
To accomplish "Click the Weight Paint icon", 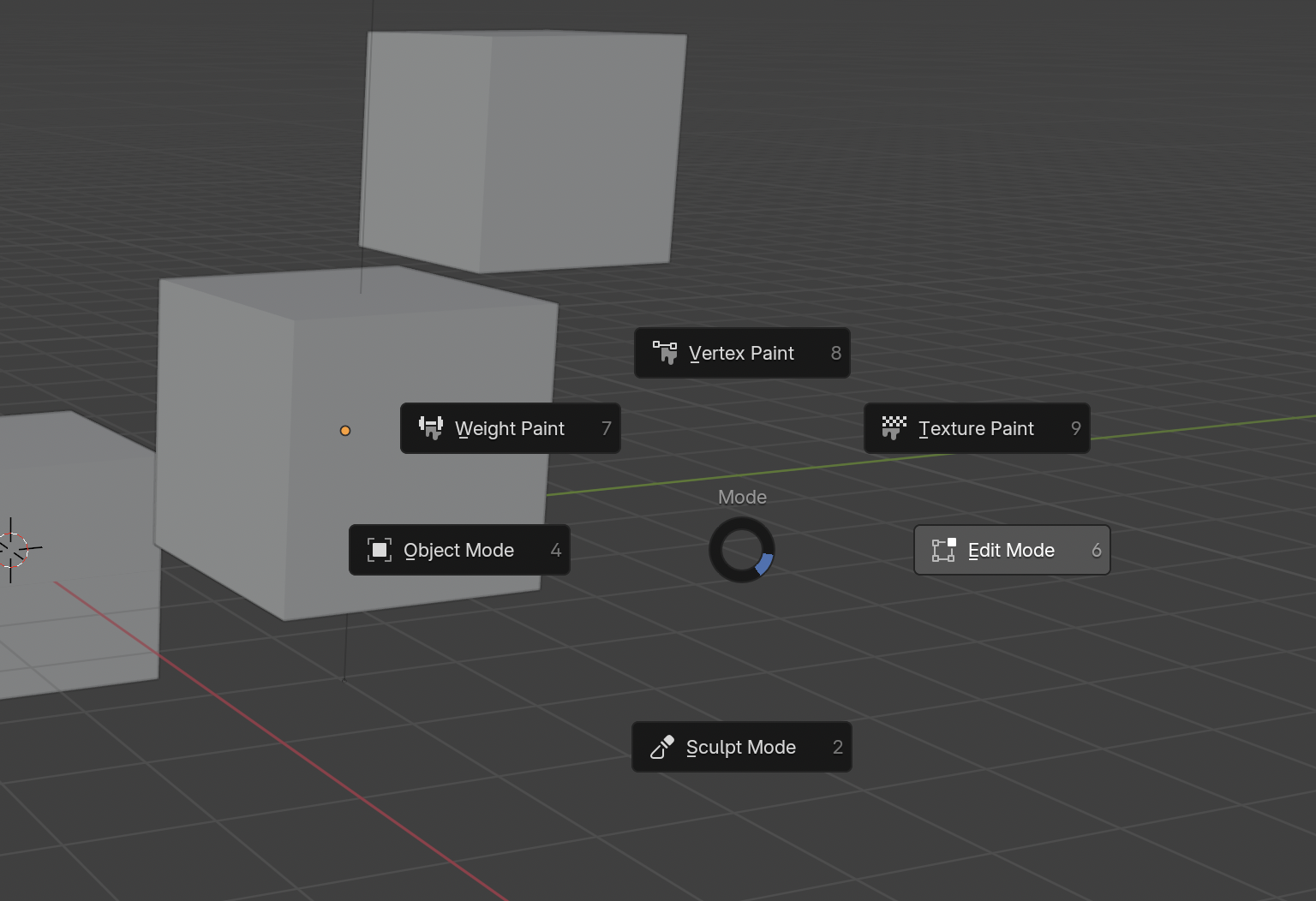I will point(431,428).
